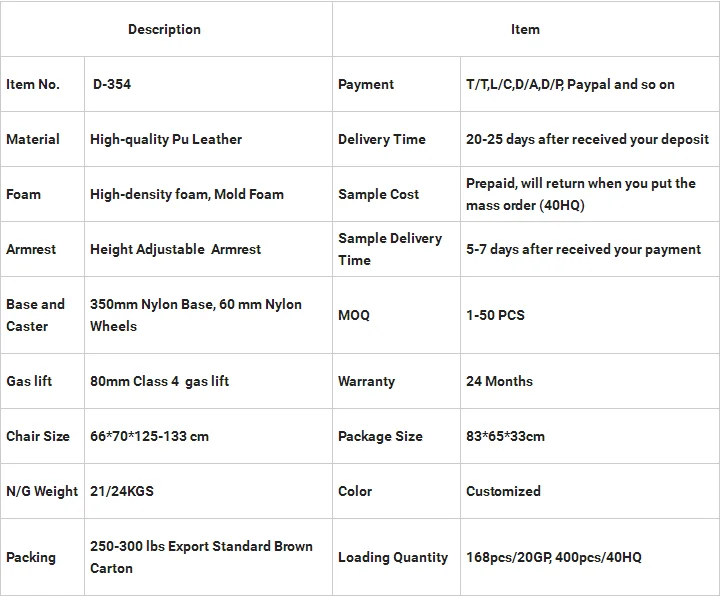
Task: Click the 168pcs/20GP loading quantity value
Action: [x=554, y=557]
